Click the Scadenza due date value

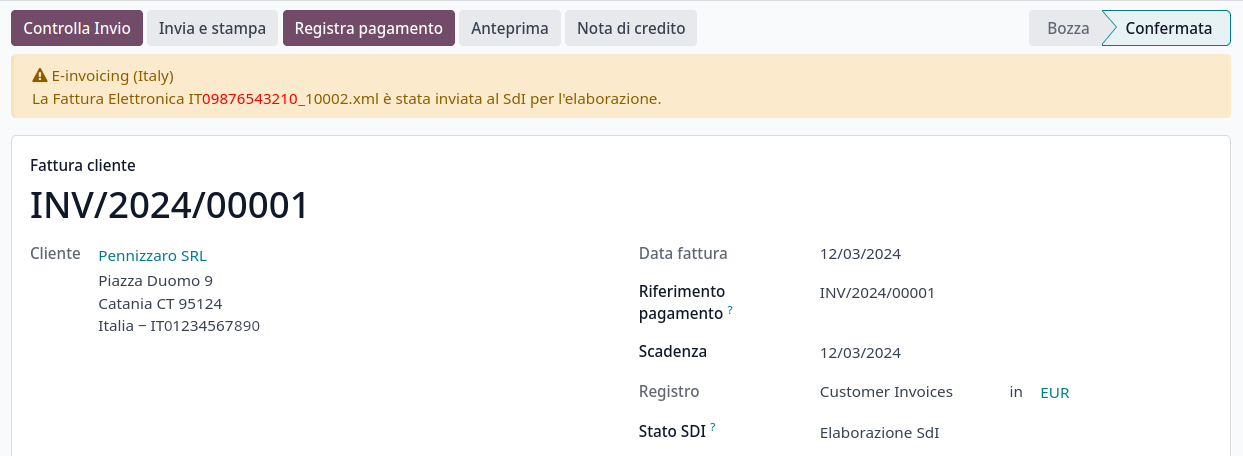[860, 353]
